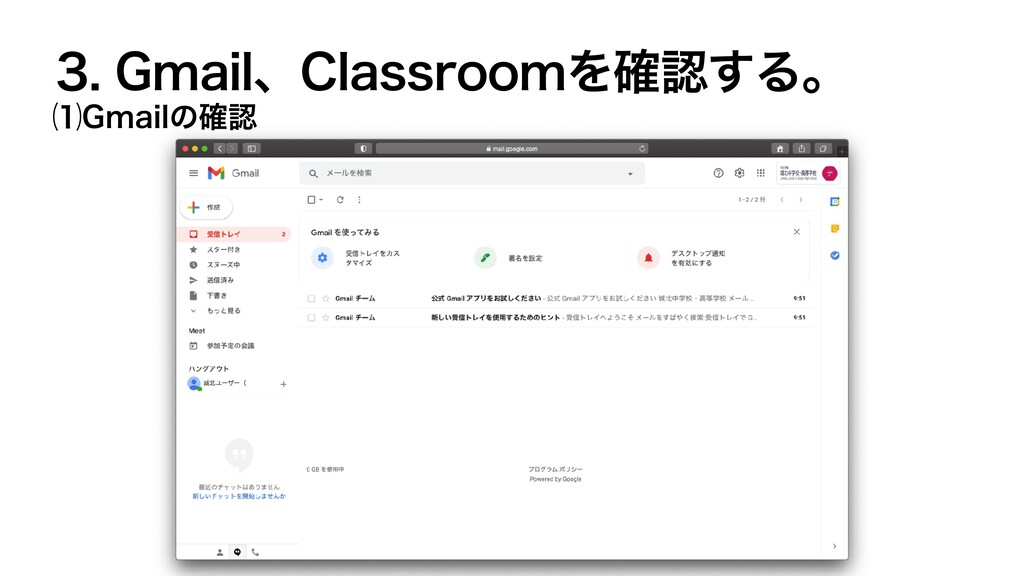Open Hangouts conversations bubble icon

pos(238,552)
